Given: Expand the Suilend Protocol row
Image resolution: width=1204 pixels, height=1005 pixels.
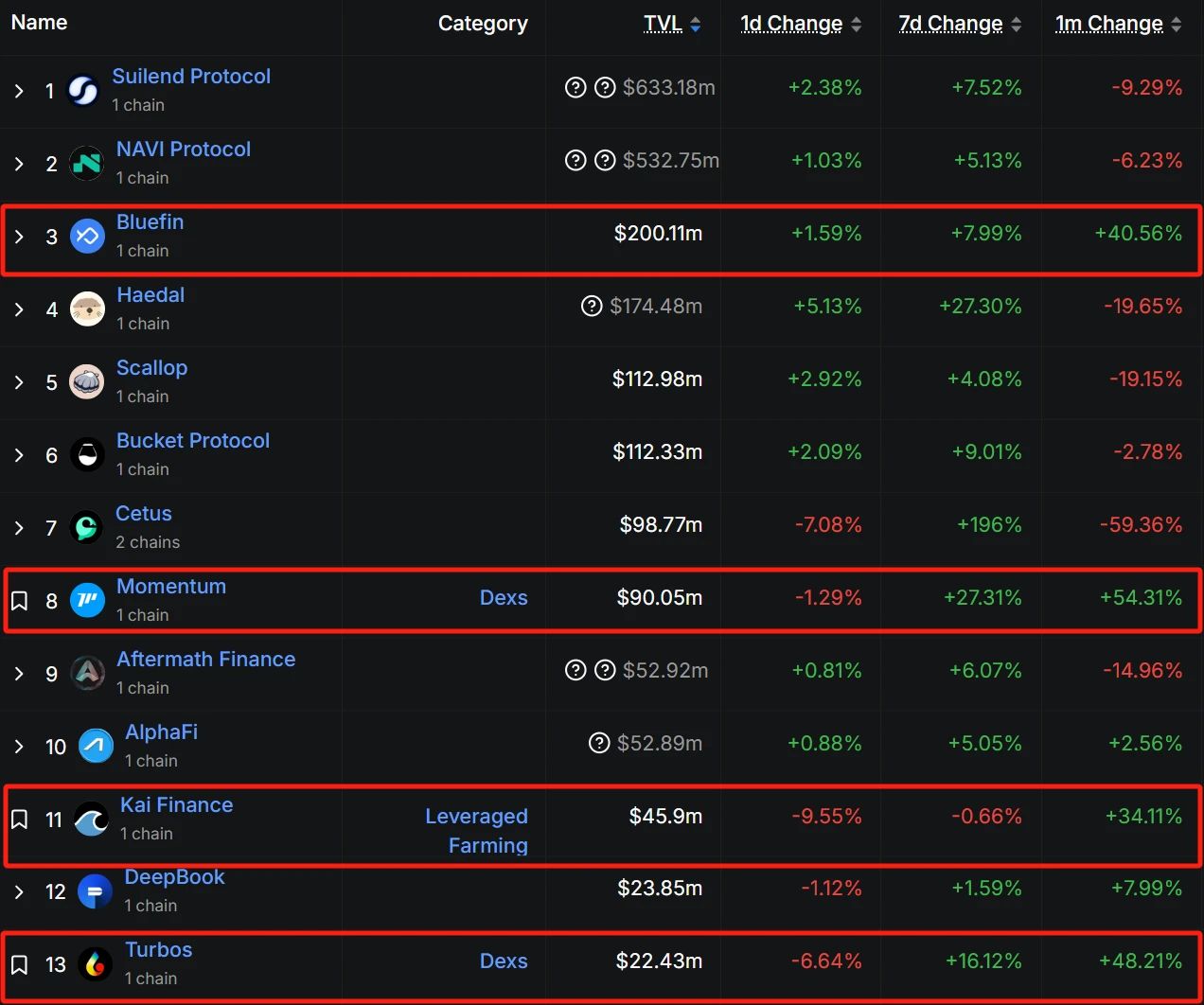Looking at the screenshot, I should 19,91.
